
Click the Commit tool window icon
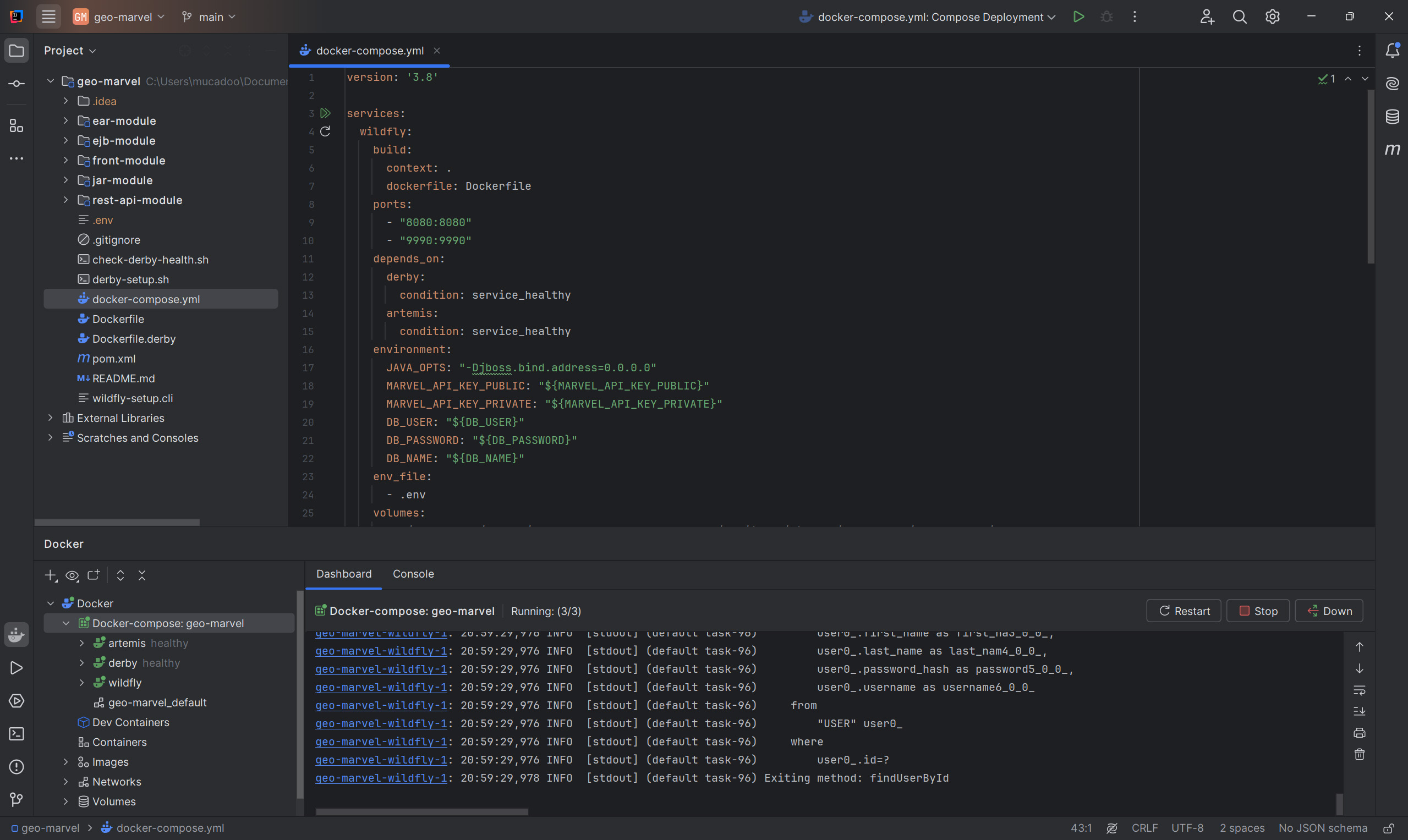click(17, 84)
